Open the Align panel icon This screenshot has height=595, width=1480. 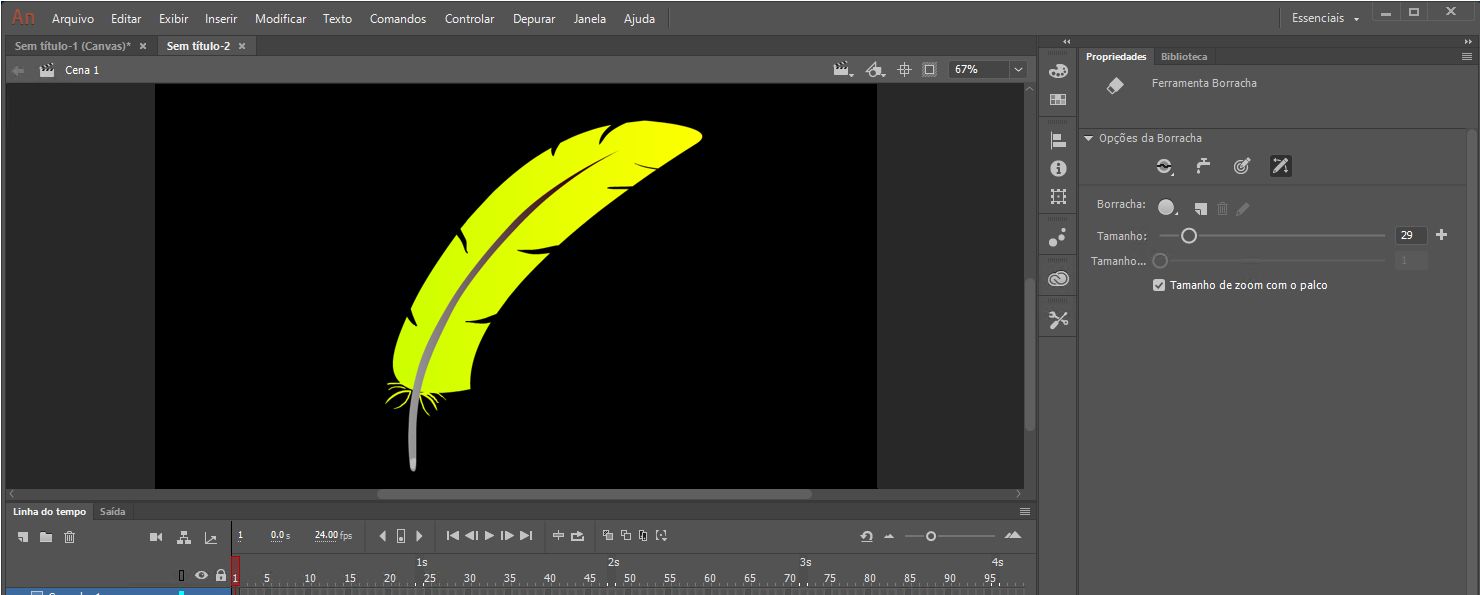(1058, 141)
